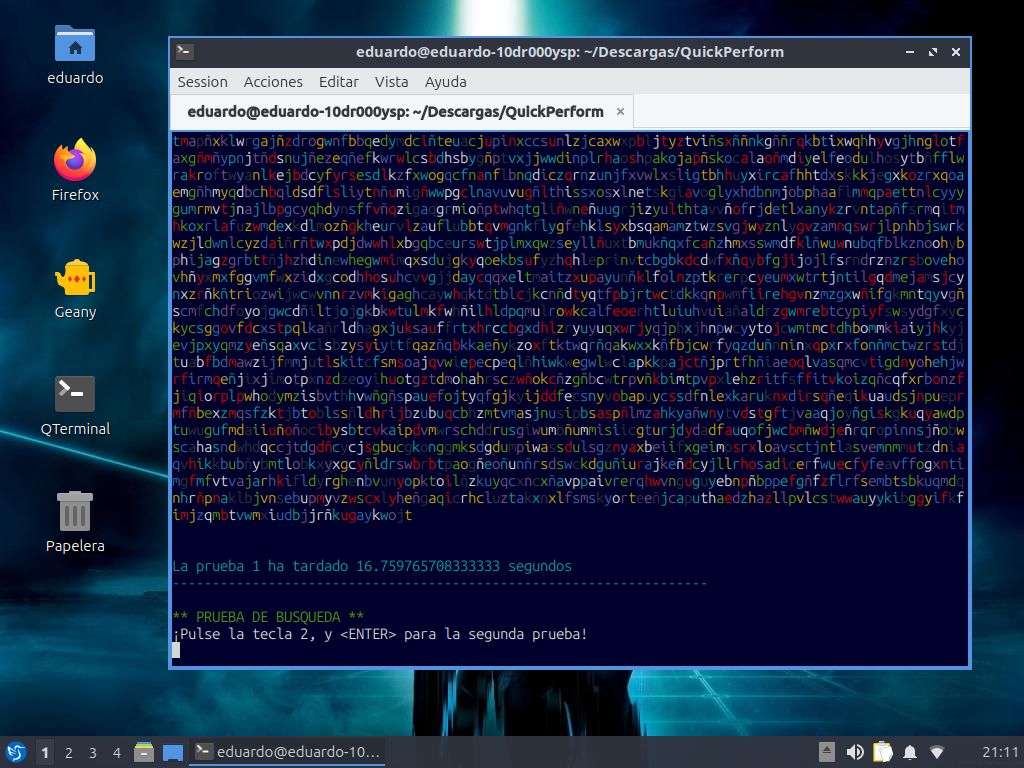Image resolution: width=1024 pixels, height=768 pixels.
Task: Click the terminal icon in the window title bar
Action: click(x=185, y=52)
